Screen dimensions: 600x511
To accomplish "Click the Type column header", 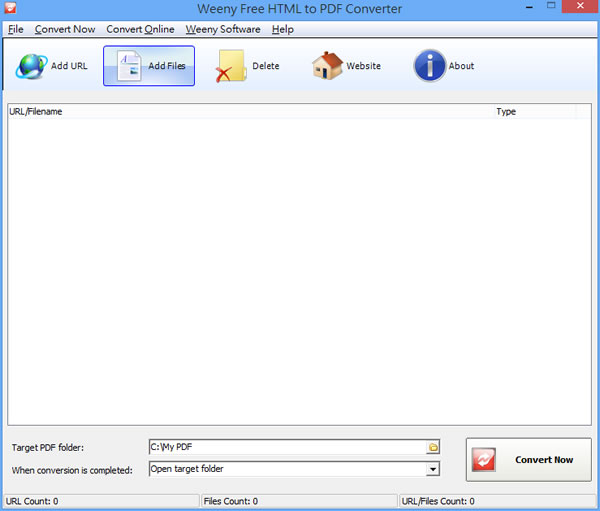I will pos(530,111).
